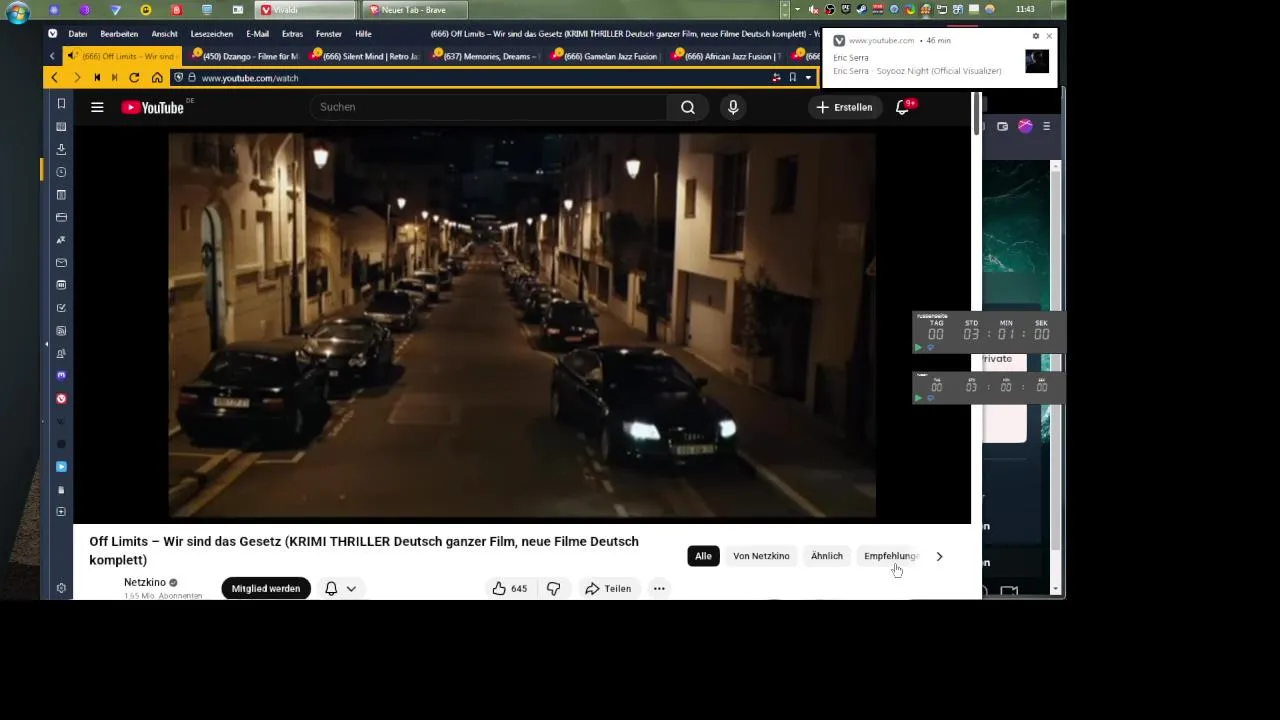Click the taskbar clock showing 11:43

1025,9
